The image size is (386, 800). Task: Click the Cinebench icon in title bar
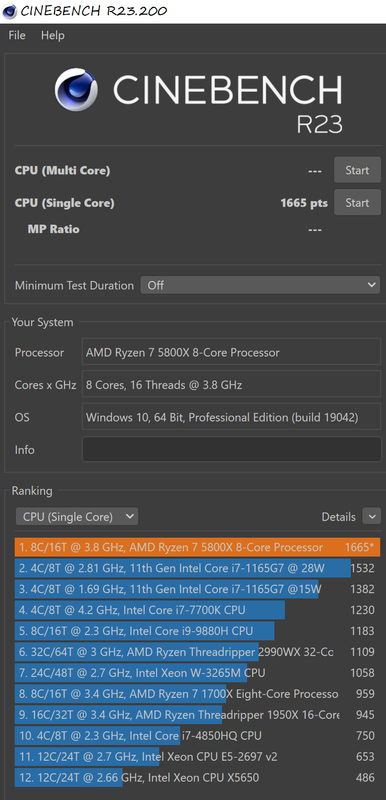click(9, 11)
